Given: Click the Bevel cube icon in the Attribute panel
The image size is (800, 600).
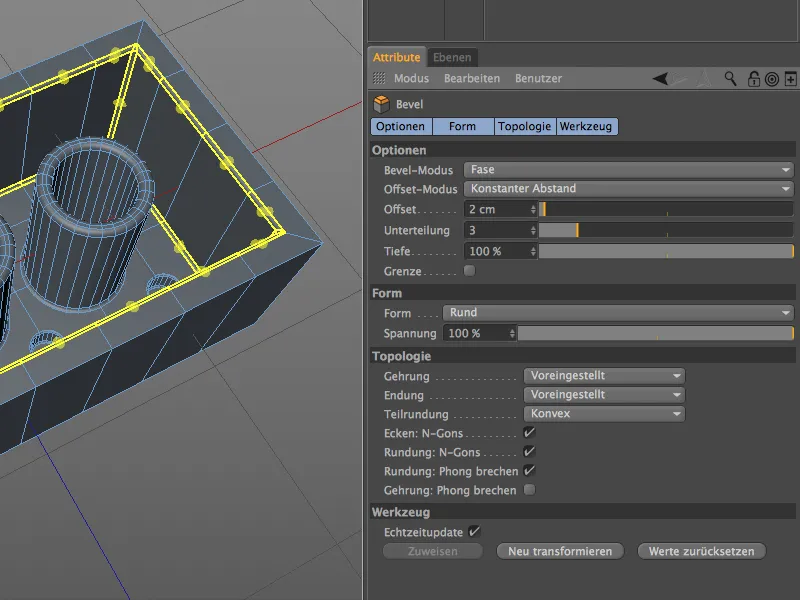Looking at the screenshot, I should [383, 102].
